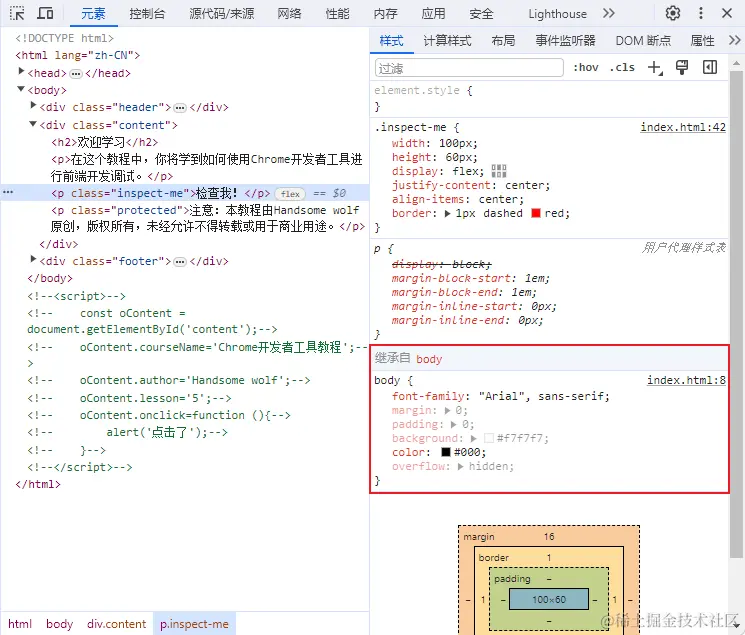Open the #000 color swatch
The height and width of the screenshot is (635, 745).
[445, 452]
